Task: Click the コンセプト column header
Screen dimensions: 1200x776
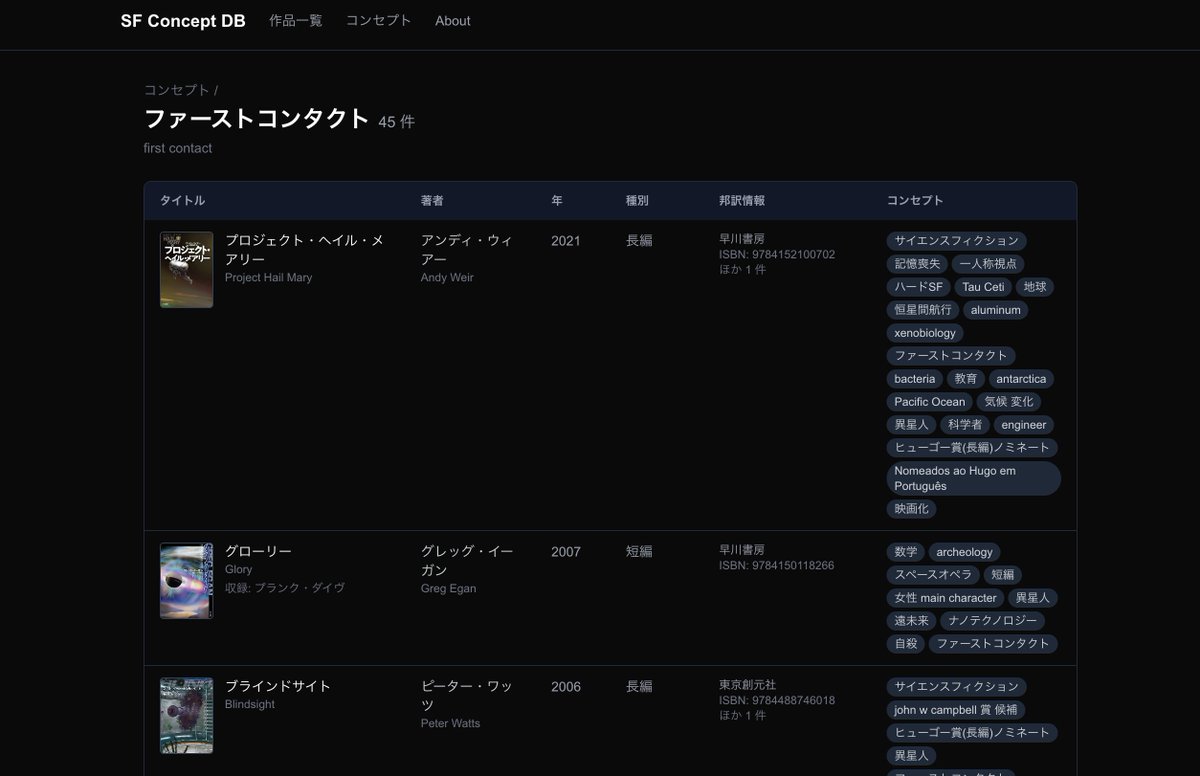Action: (x=915, y=200)
